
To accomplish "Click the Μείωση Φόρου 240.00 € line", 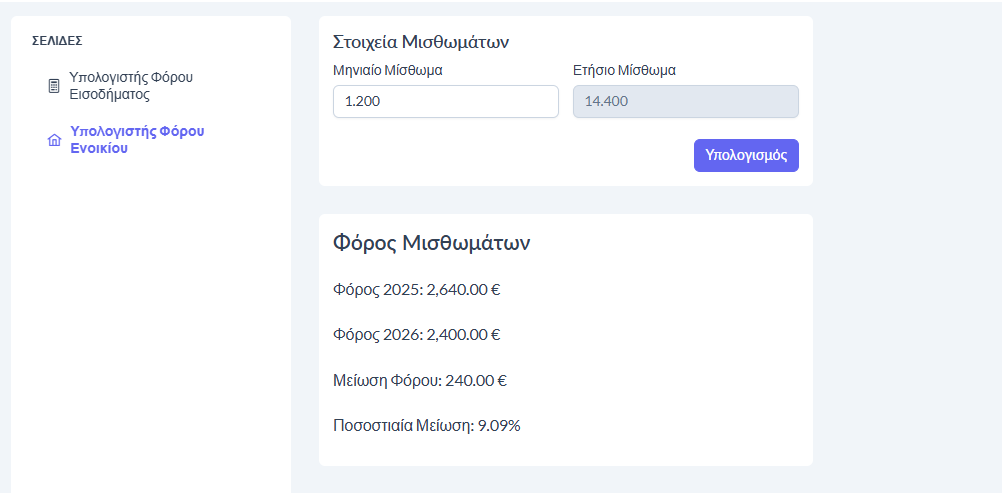I will (x=419, y=380).
